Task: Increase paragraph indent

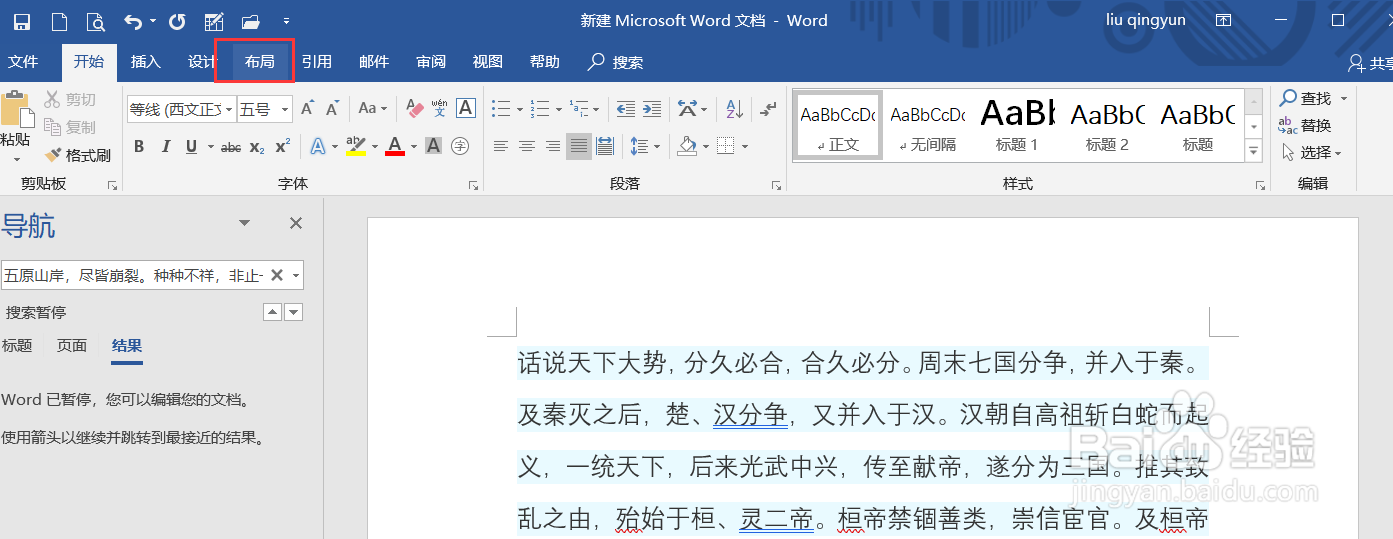Action: pos(652,108)
